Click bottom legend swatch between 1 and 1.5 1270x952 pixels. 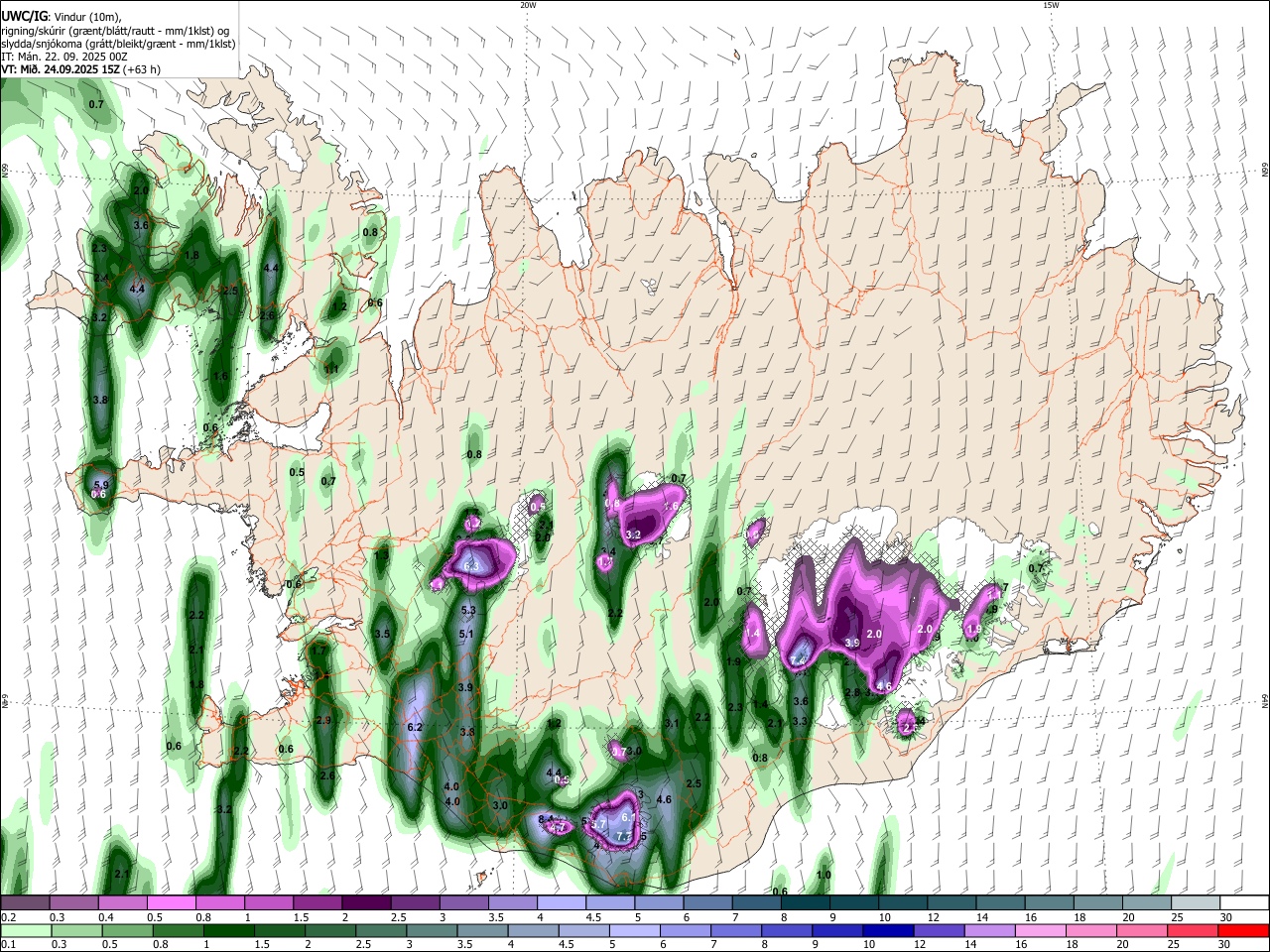[229, 930]
